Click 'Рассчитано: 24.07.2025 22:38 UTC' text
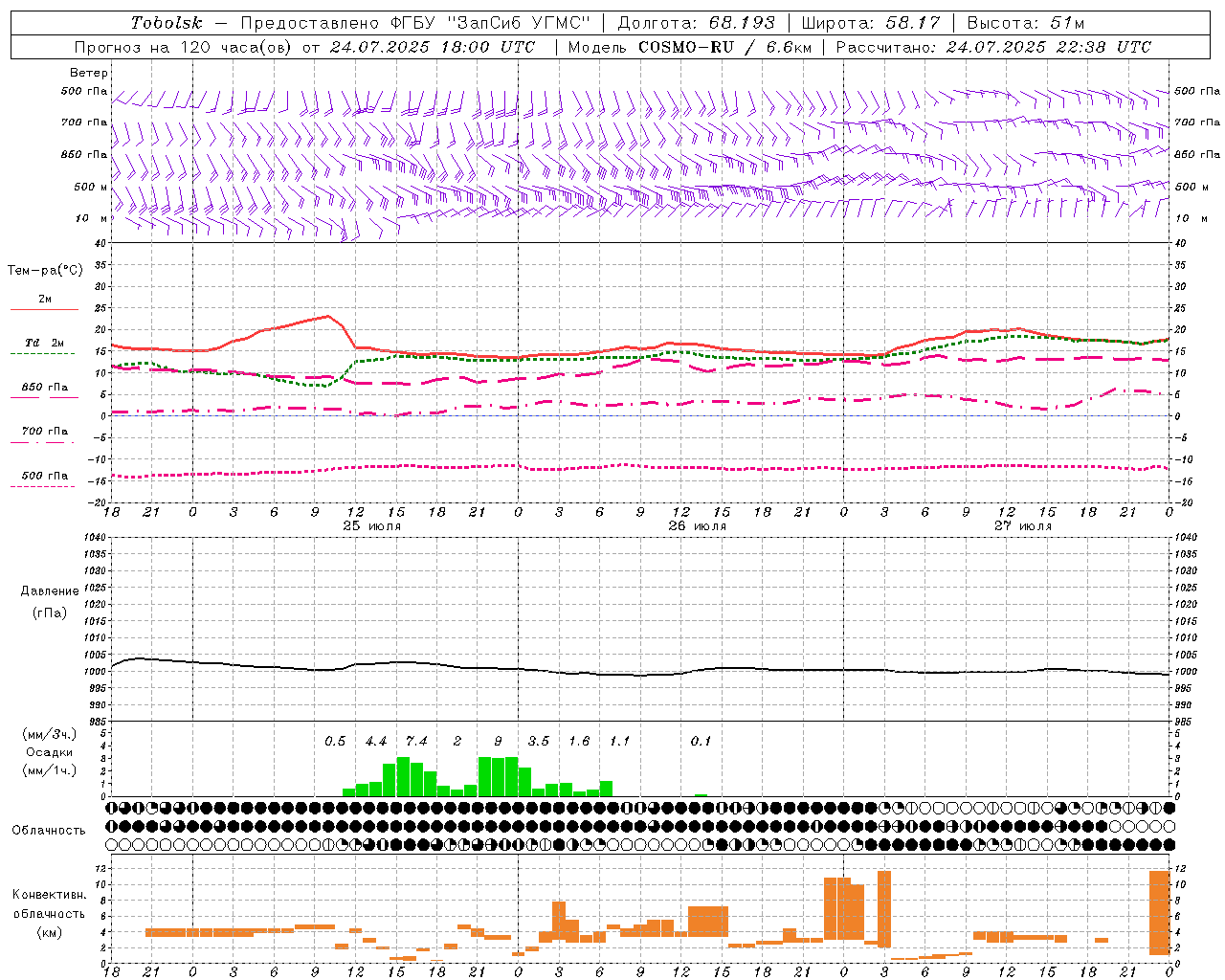Viewport: 1225px width, 980px height. (x=993, y=47)
